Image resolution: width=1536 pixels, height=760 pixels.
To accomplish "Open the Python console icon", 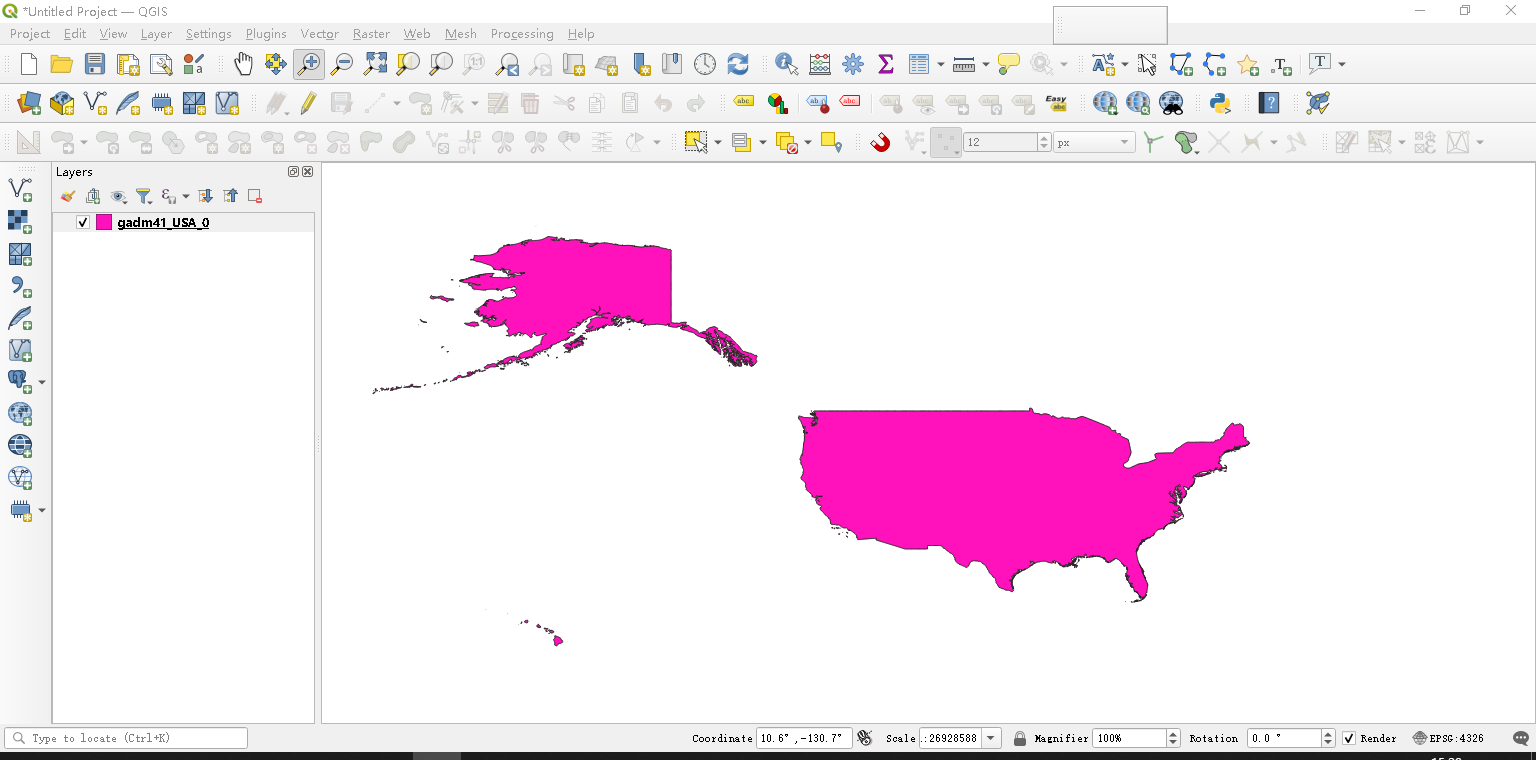I will click(x=1219, y=102).
